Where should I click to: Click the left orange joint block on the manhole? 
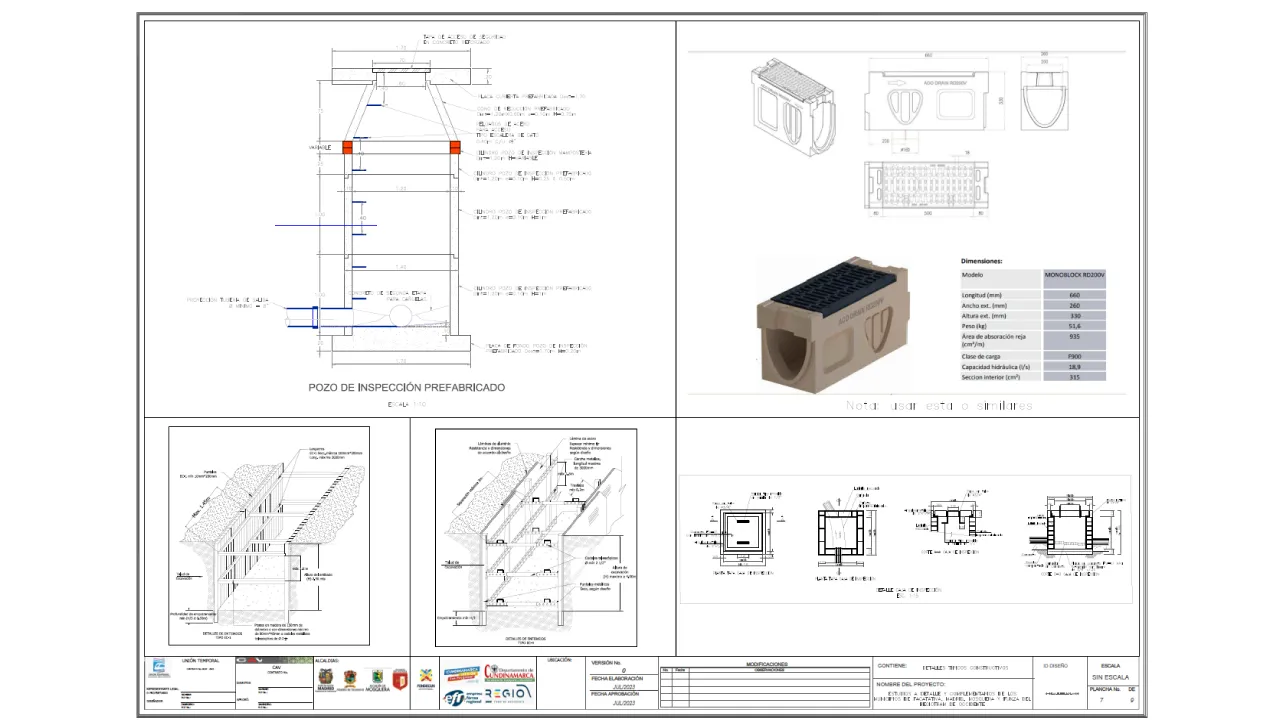pos(348,147)
